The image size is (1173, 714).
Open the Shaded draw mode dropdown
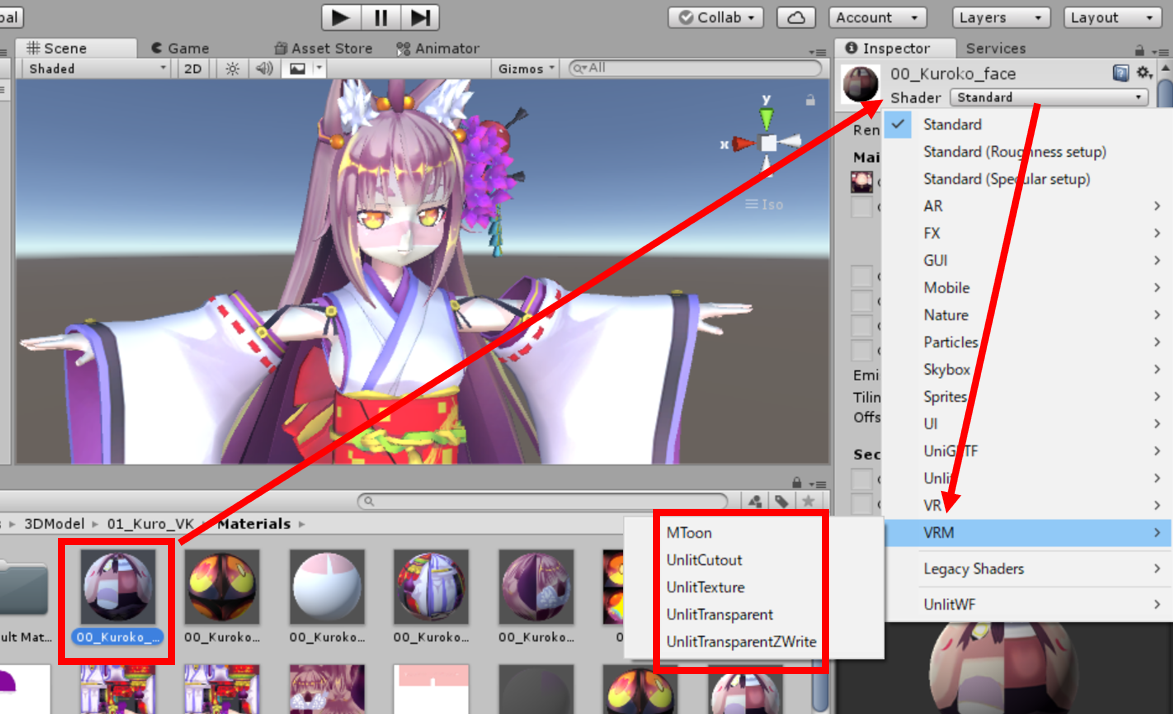[x=96, y=69]
